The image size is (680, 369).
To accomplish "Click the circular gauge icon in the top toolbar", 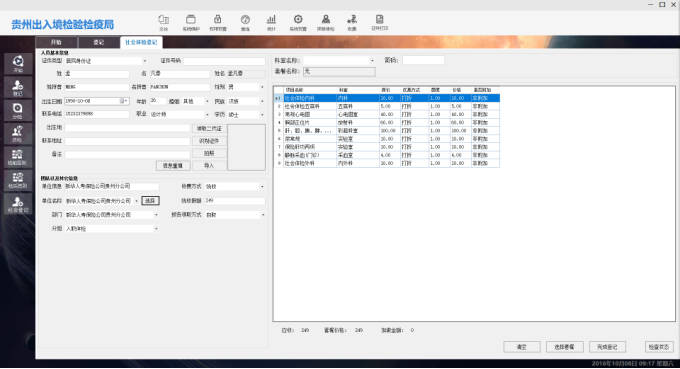I will click(x=245, y=22).
